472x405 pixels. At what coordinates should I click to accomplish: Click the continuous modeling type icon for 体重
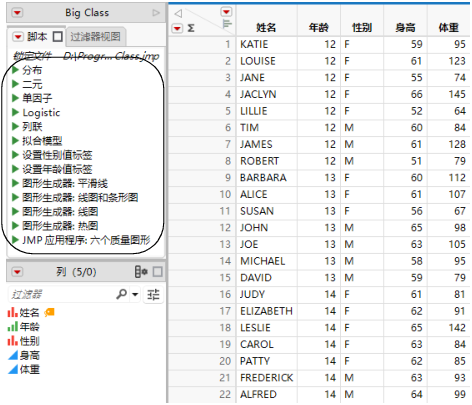[x=13, y=369]
